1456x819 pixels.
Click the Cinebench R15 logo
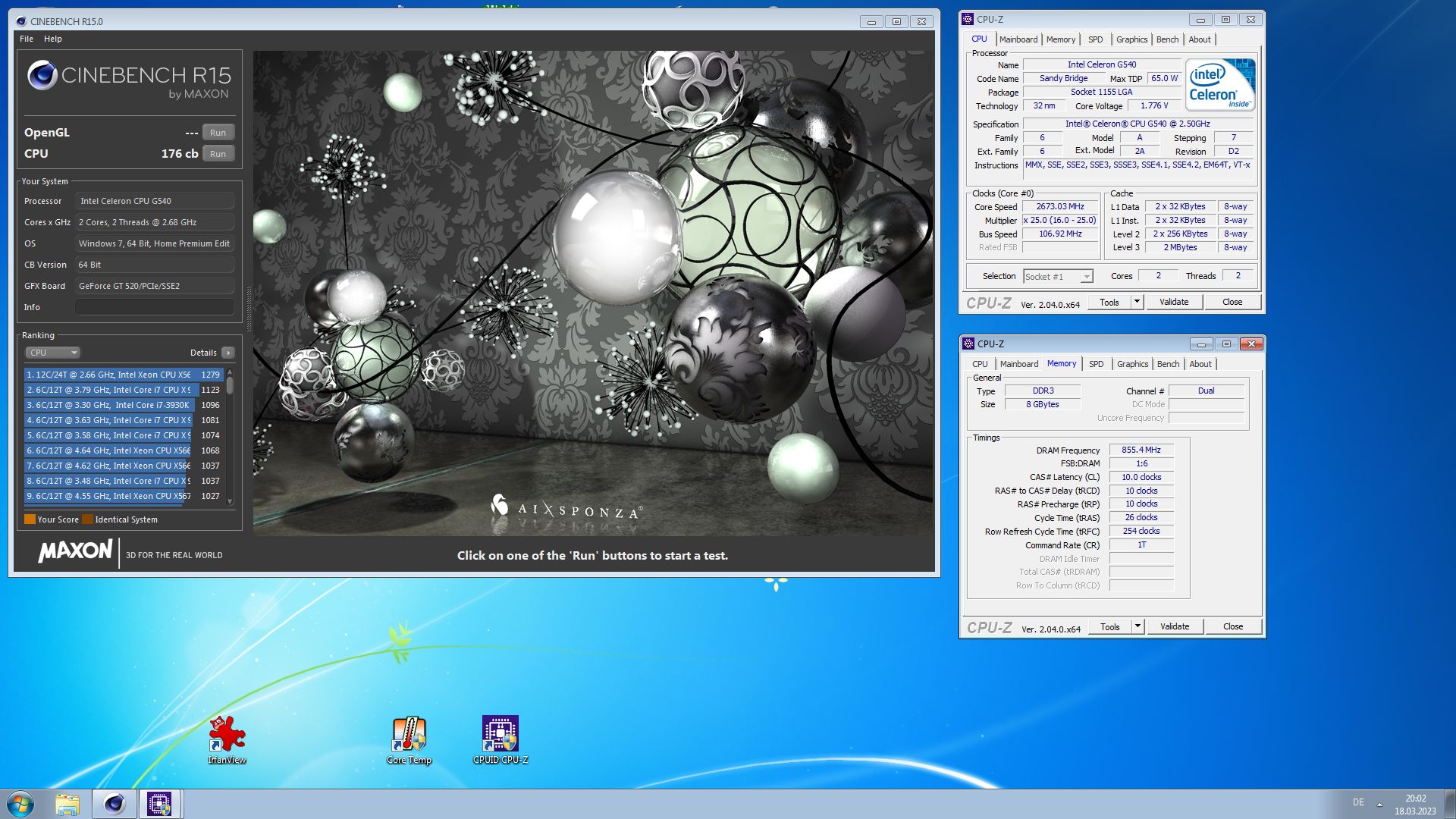coord(129,80)
